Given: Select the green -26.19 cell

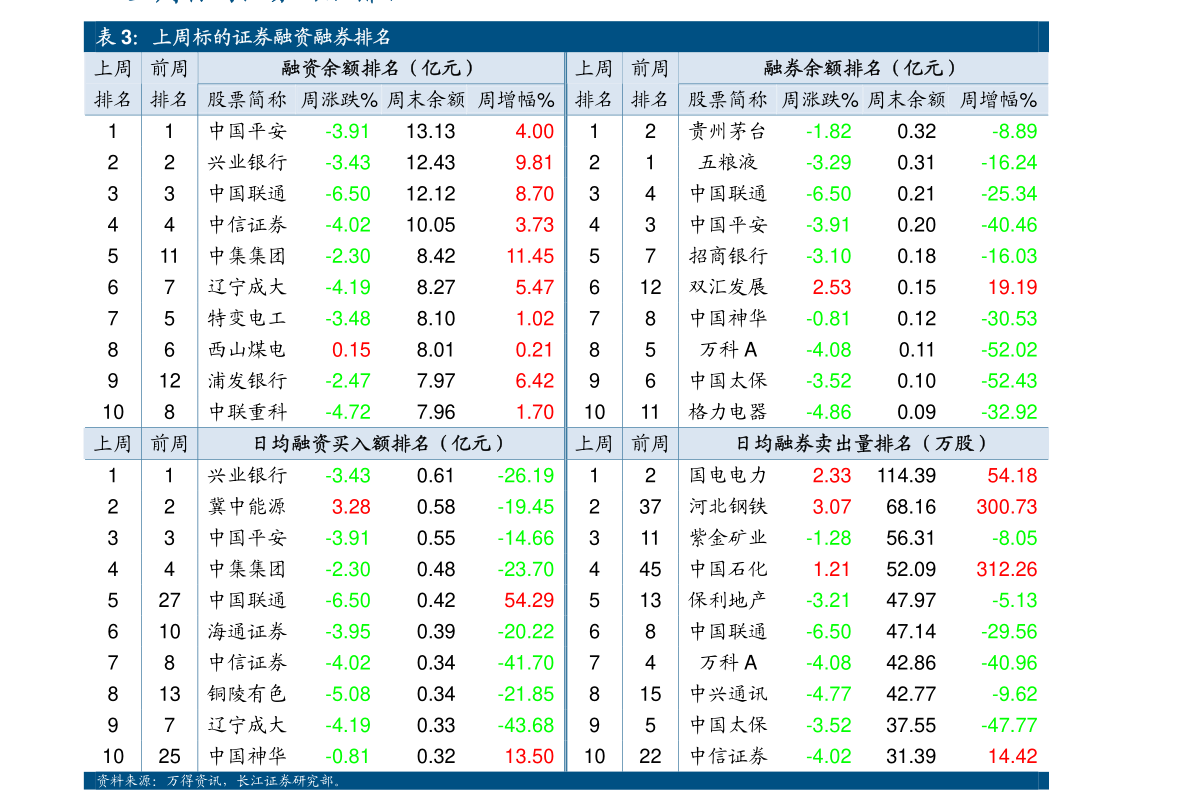Looking at the screenshot, I should 525,475.
